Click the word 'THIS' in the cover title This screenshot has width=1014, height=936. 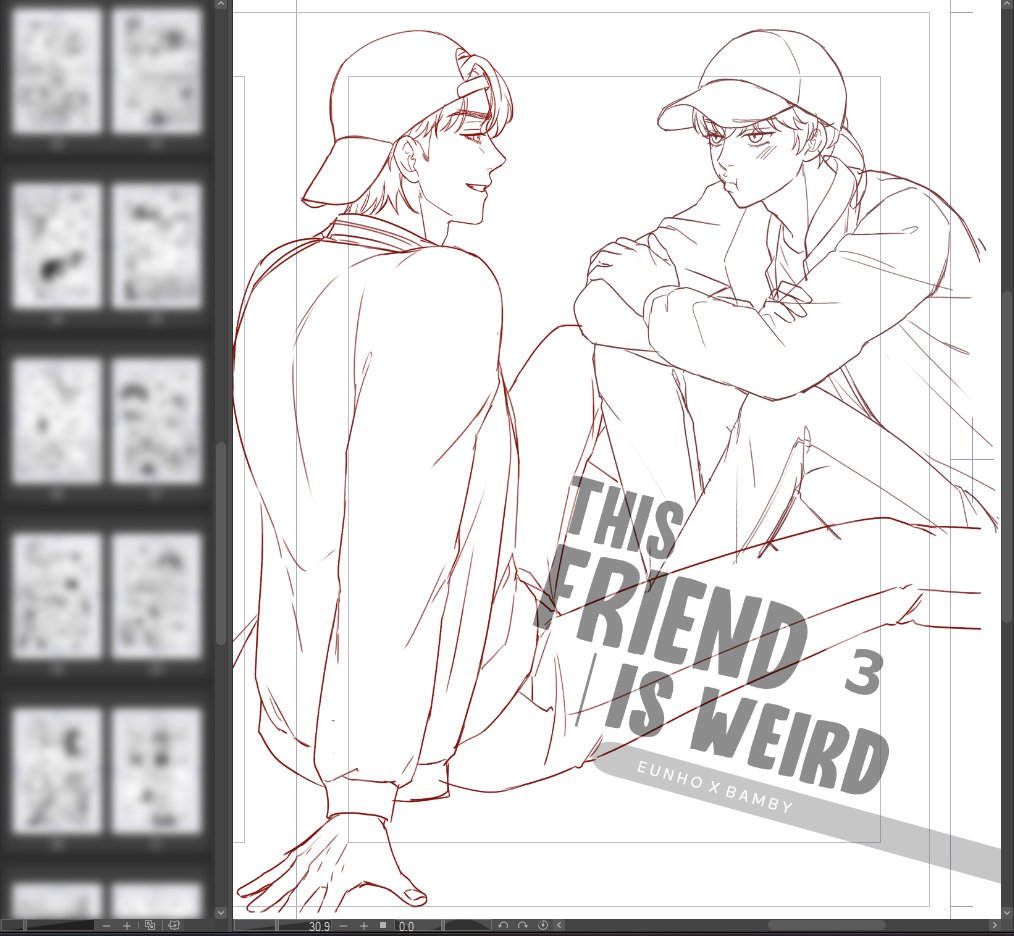tap(624, 518)
